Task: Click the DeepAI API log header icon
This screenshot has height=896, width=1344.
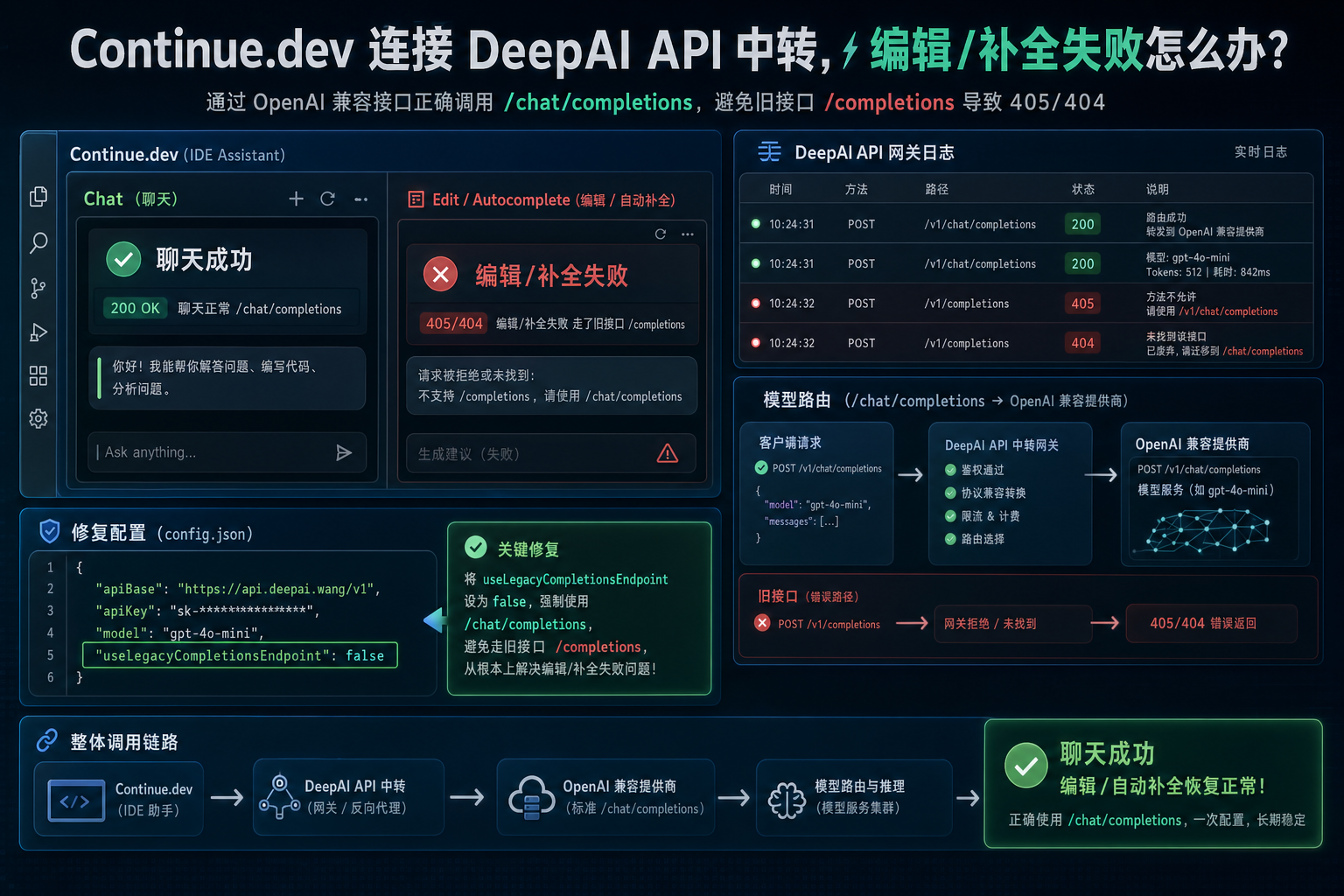Action: (770, 151)
